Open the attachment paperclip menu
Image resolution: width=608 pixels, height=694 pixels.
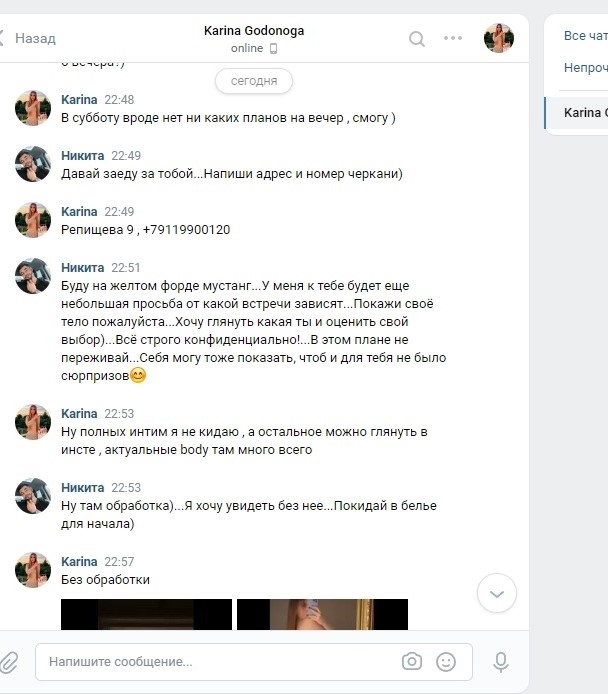pos(8,662)
